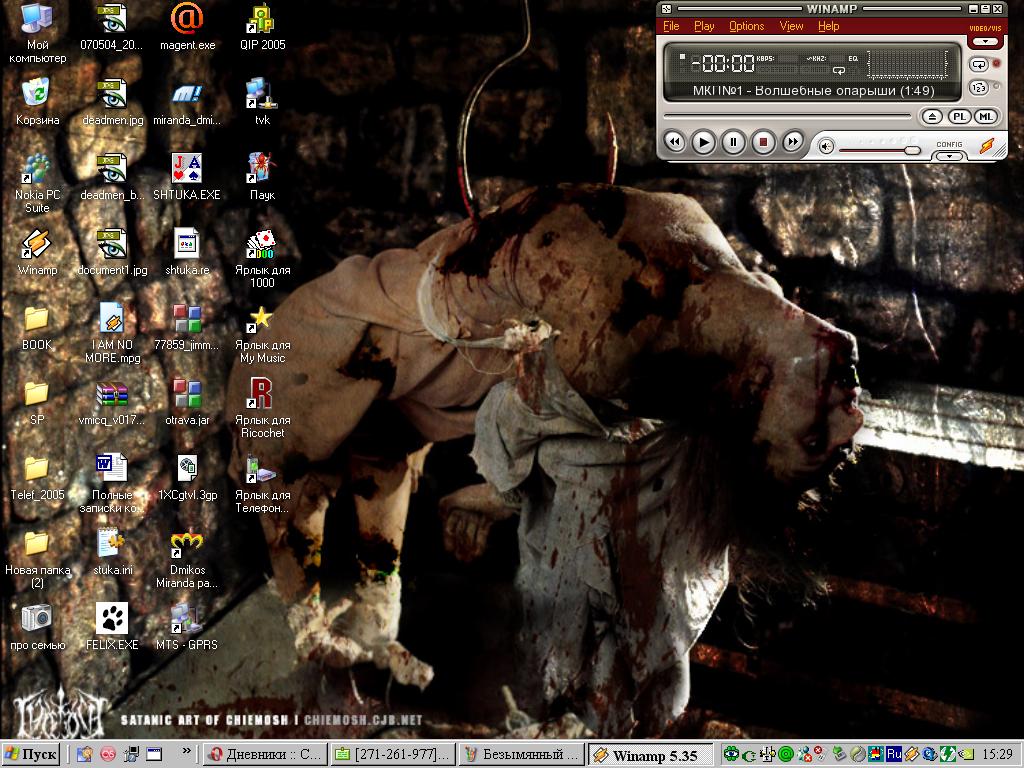
Task: Select the Winamp desktop shortcut
Action: click(37, 253)
